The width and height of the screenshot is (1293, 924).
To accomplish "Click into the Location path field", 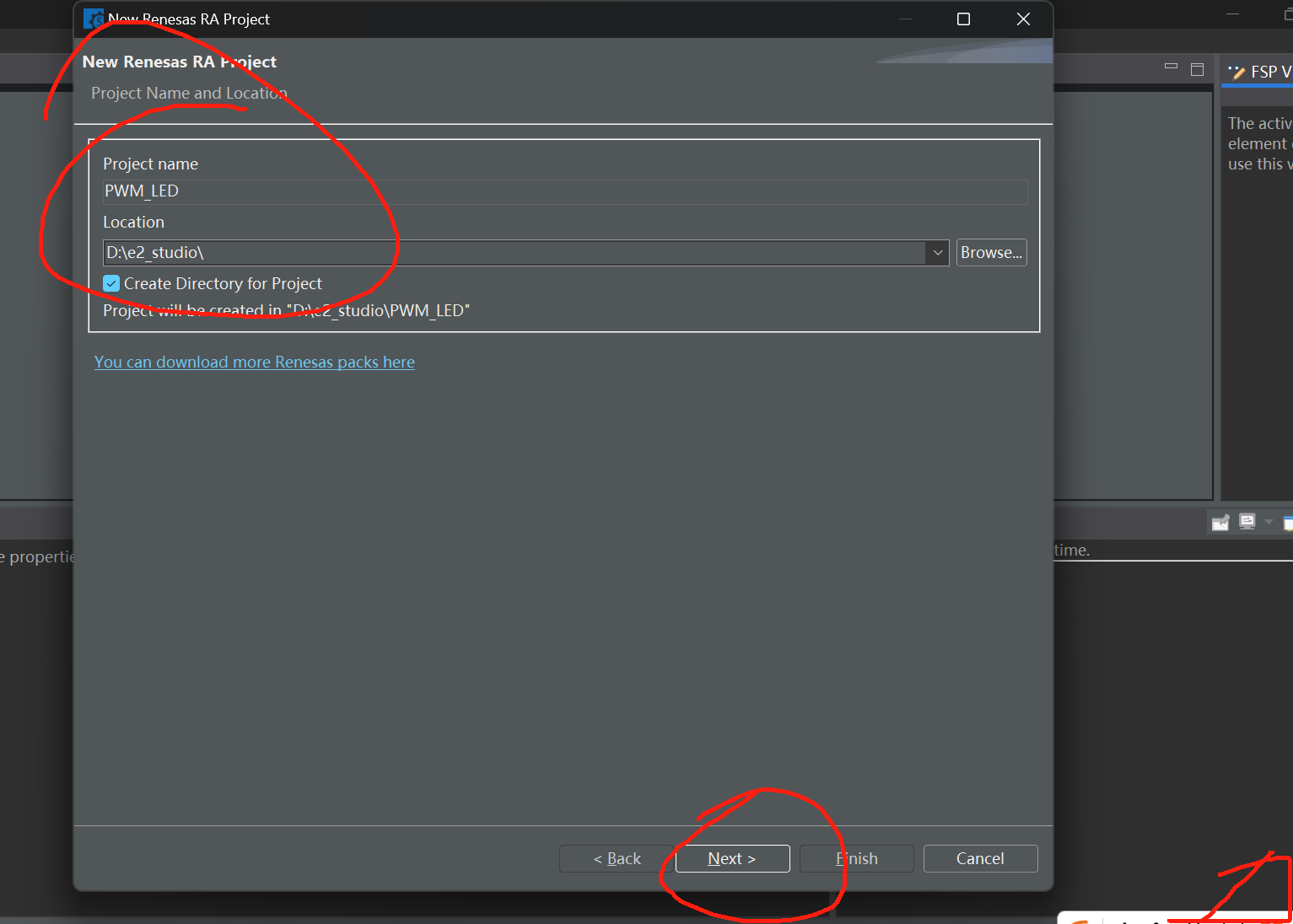I will click(515, 253).
